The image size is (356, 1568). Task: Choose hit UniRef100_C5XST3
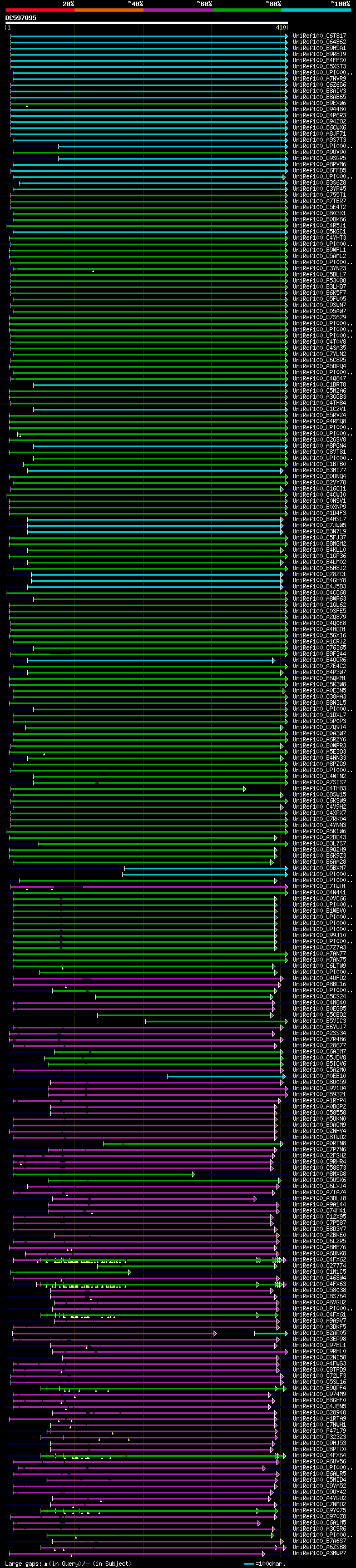319,66
